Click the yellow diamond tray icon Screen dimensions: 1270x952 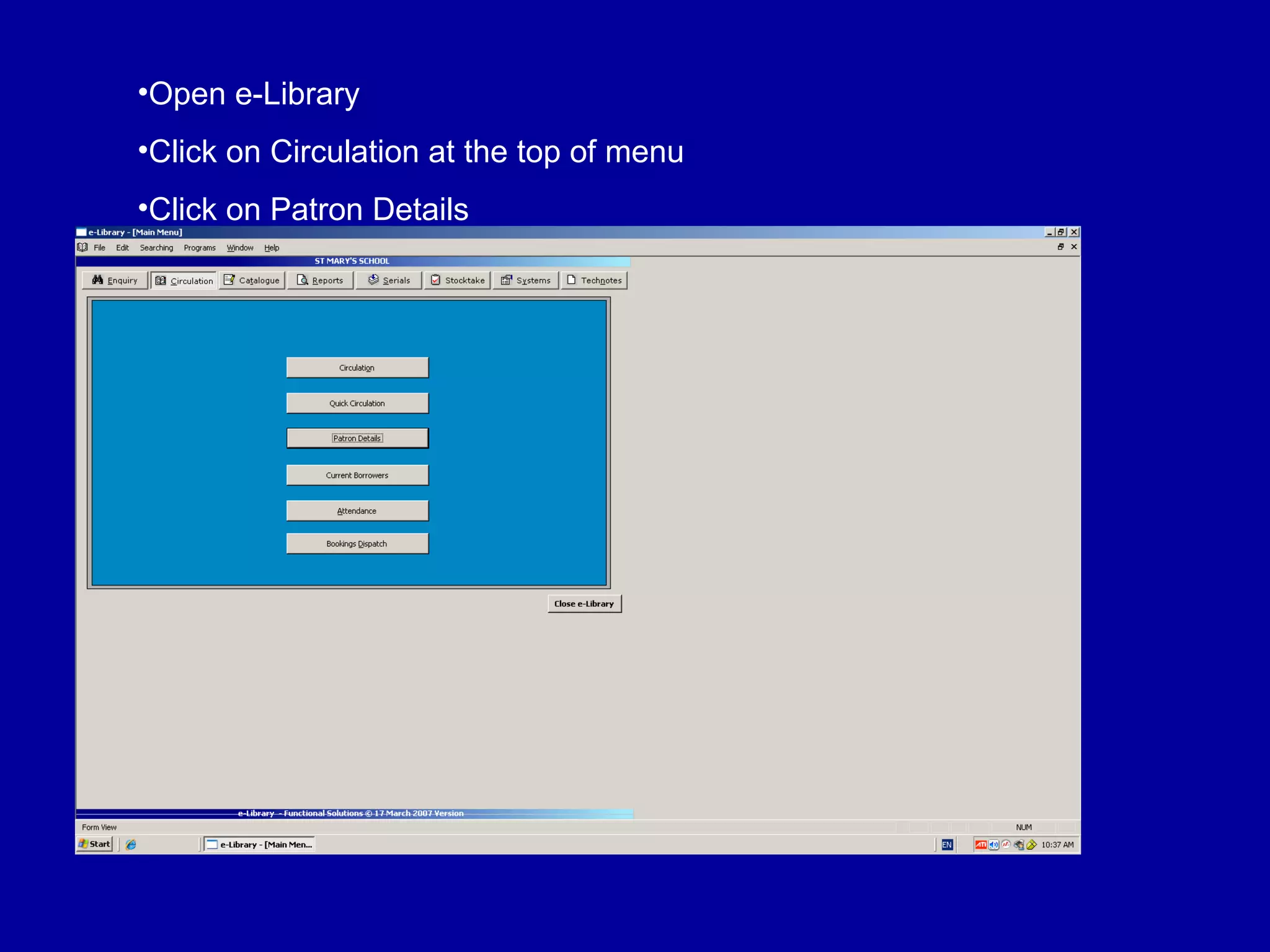[1032, 845]
